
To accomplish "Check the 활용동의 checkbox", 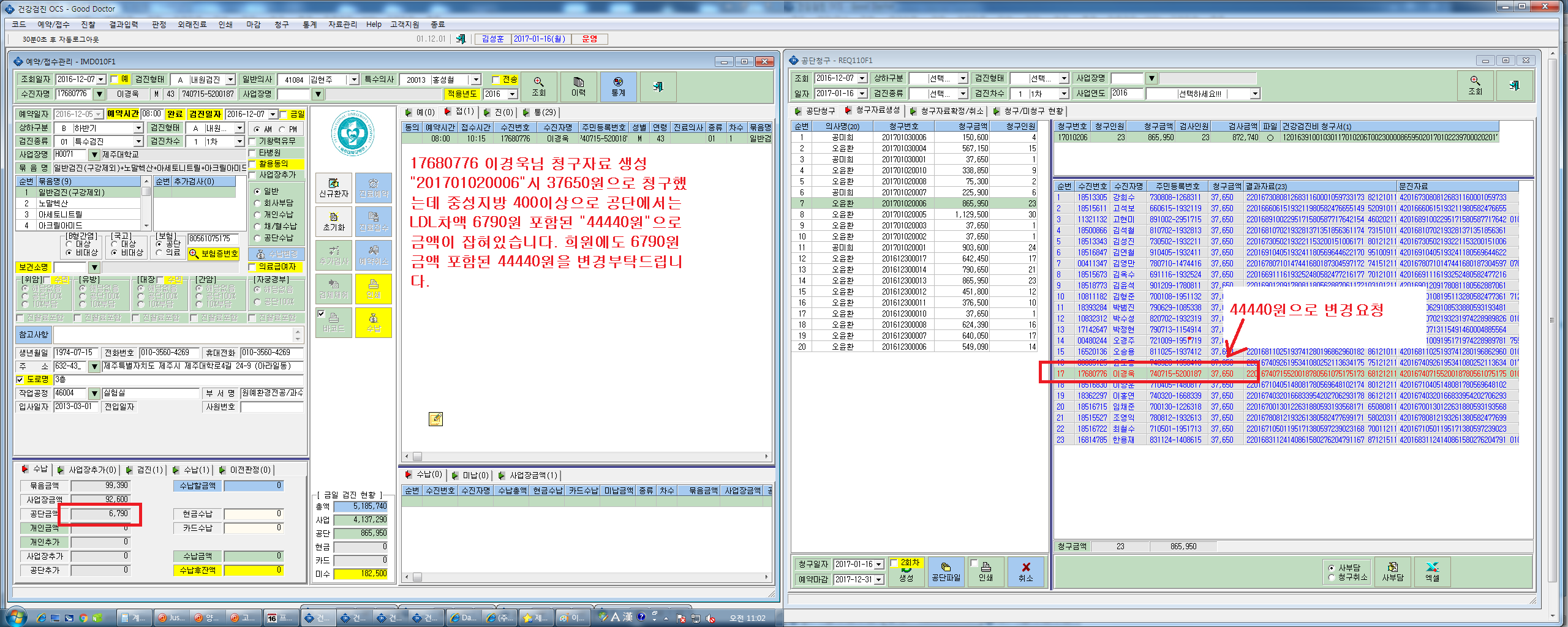I will coord(252,164).
